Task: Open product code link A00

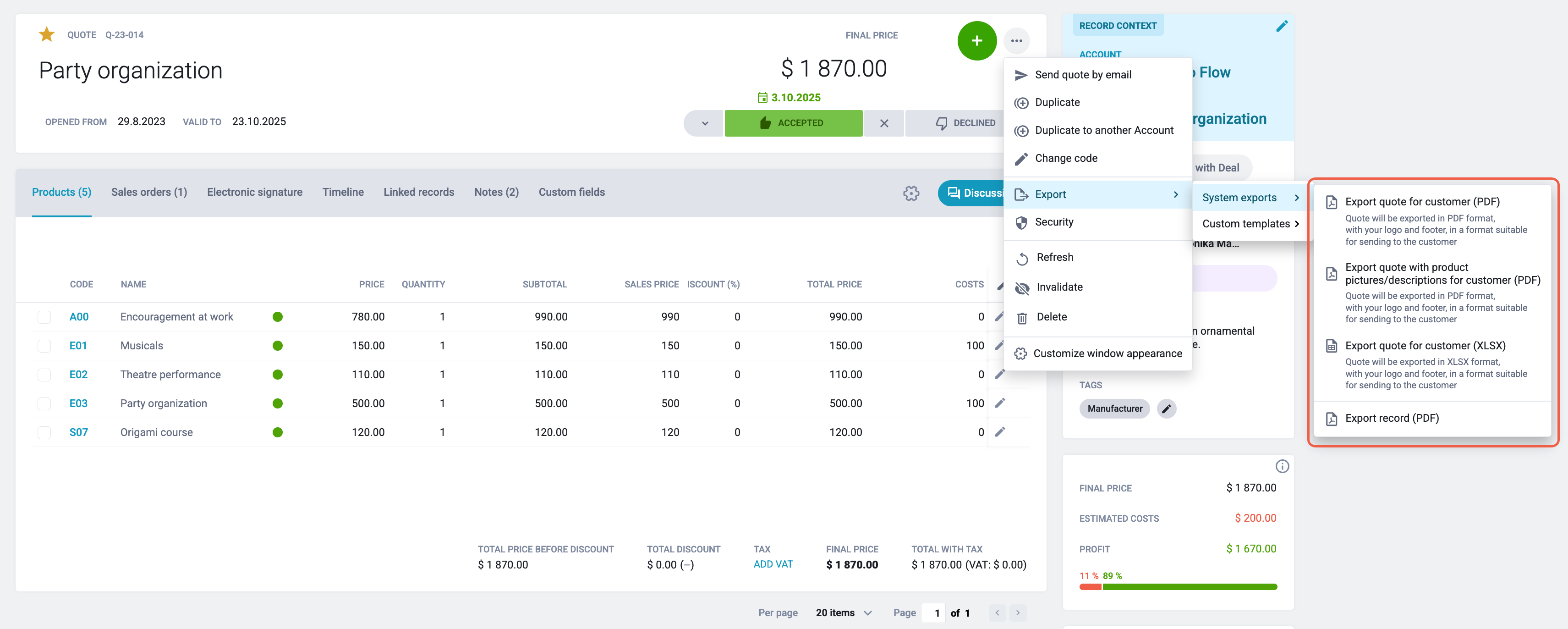Action: [x=78, y=317]
